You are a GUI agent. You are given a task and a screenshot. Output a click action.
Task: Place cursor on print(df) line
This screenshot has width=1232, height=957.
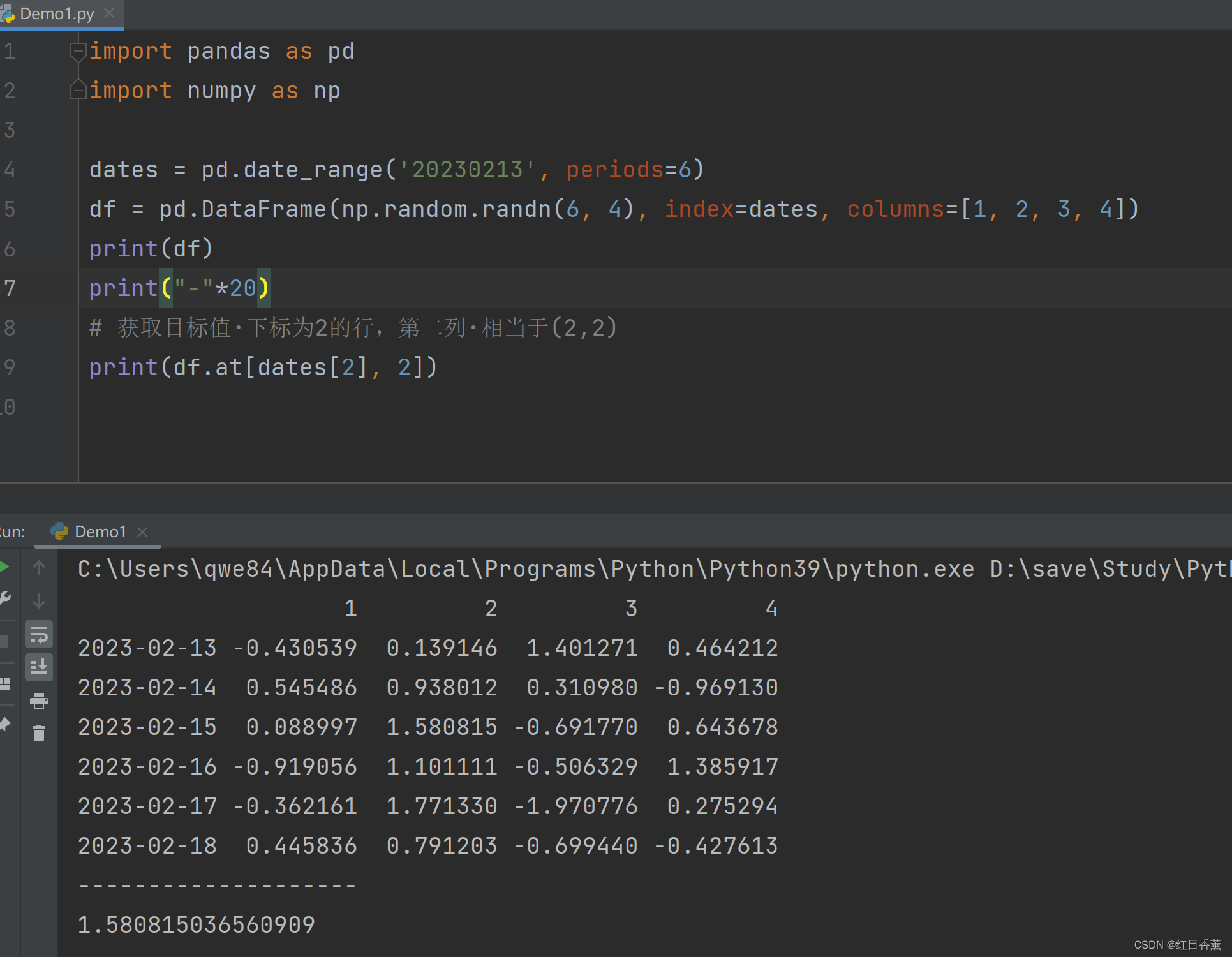pos(151,249)
